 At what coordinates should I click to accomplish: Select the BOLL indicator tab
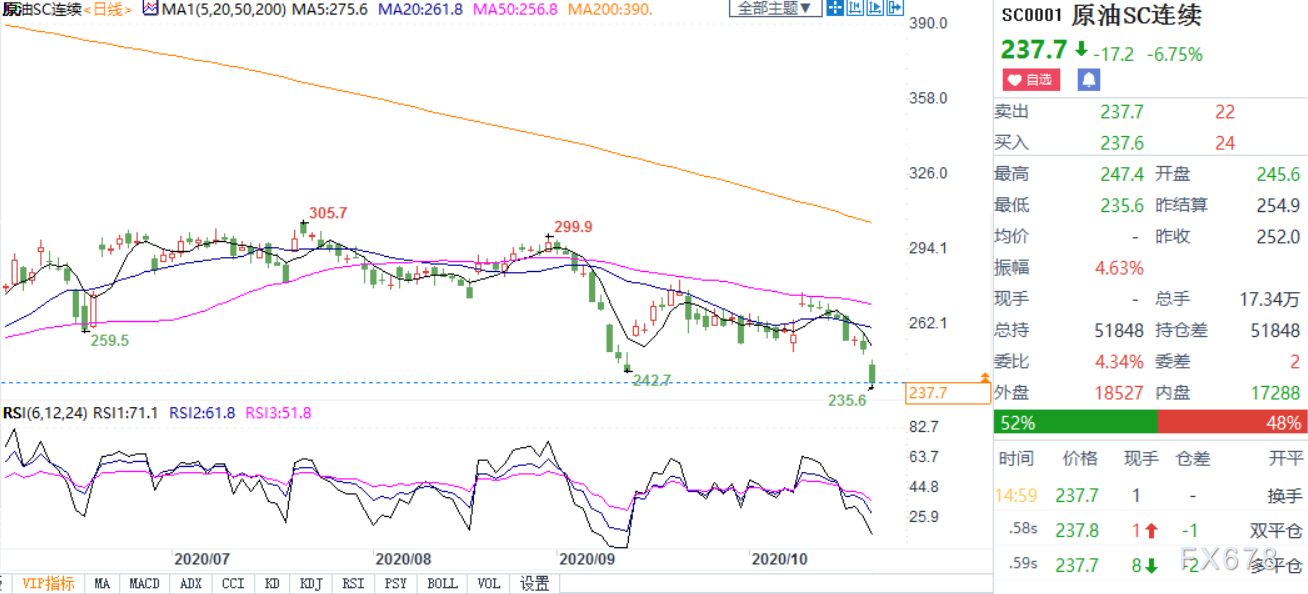click(441, 583)
